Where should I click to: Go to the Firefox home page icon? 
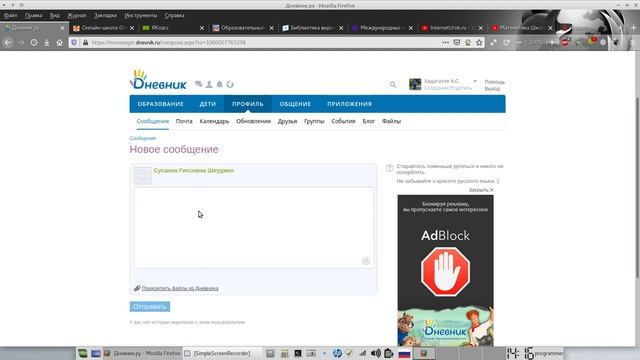(x=60, y=42)
